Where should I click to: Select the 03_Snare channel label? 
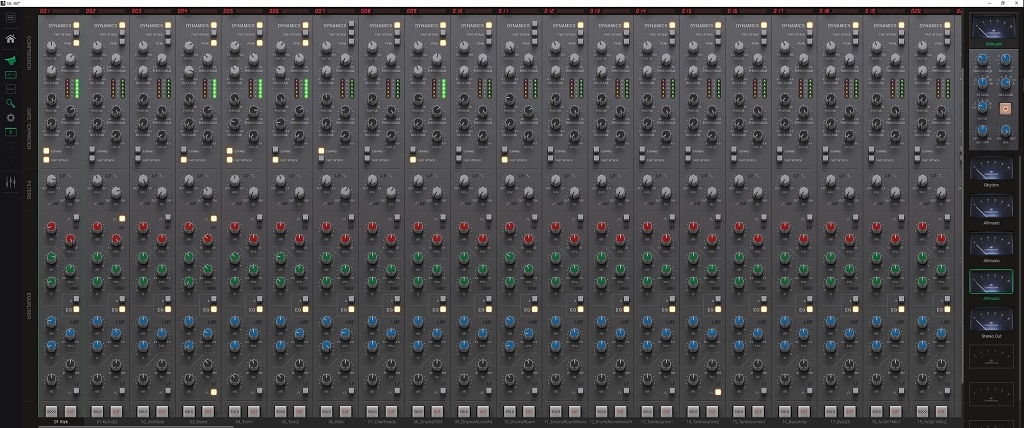pyautogui.click(x=200, y=422)
